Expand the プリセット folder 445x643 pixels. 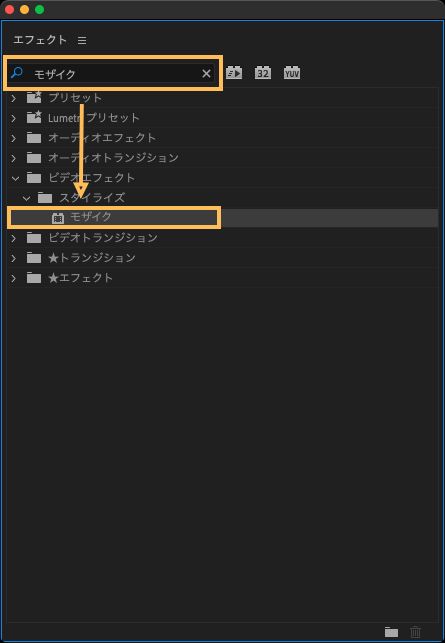tap(14, 98)
